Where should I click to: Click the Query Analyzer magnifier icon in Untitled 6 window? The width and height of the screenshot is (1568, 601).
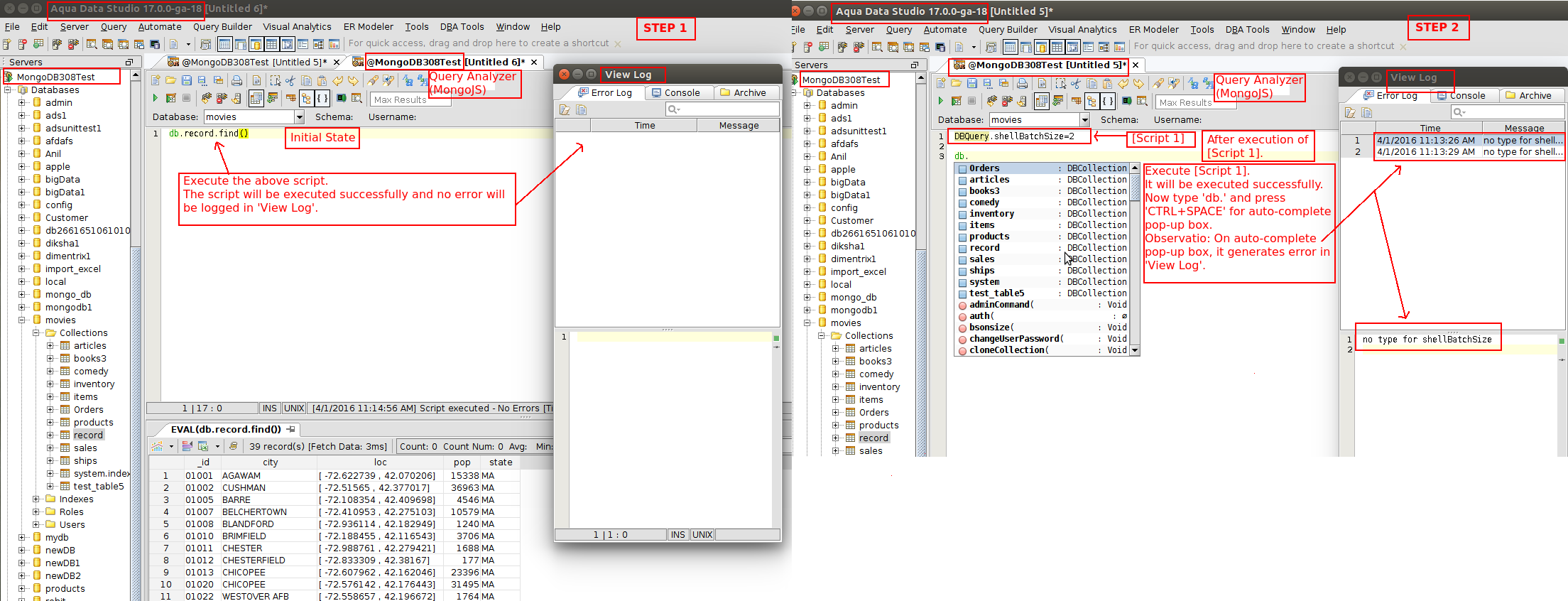coord(92,44)
